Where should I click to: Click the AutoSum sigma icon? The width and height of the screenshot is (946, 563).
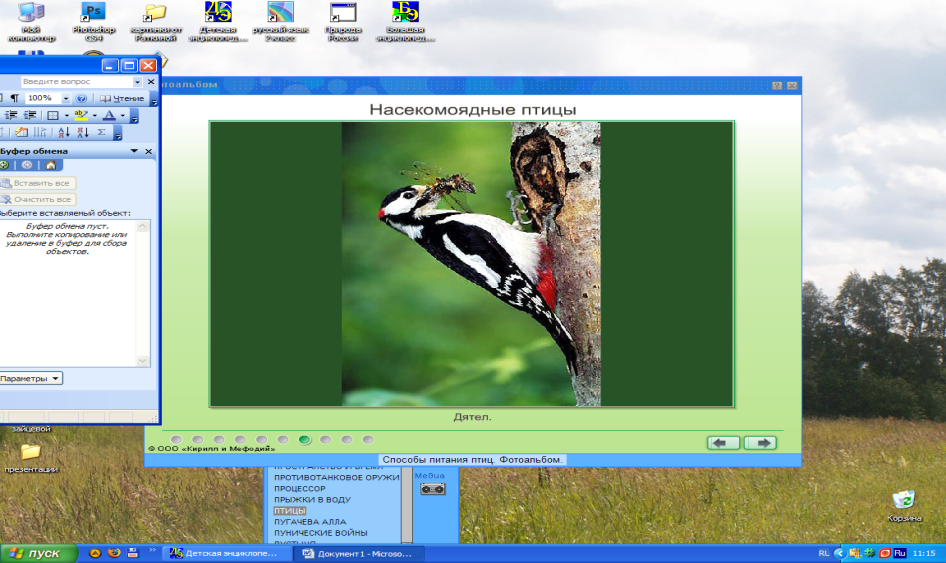click(101, 132)
